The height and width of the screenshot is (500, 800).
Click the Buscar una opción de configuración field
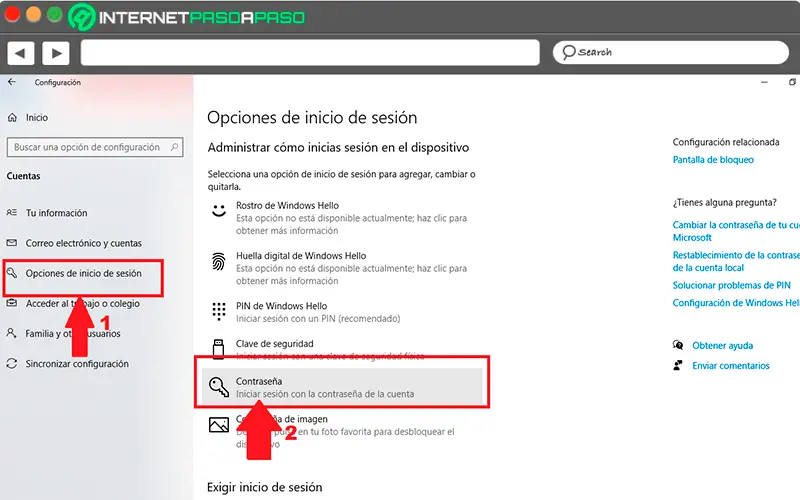click(x=95, y=147)
